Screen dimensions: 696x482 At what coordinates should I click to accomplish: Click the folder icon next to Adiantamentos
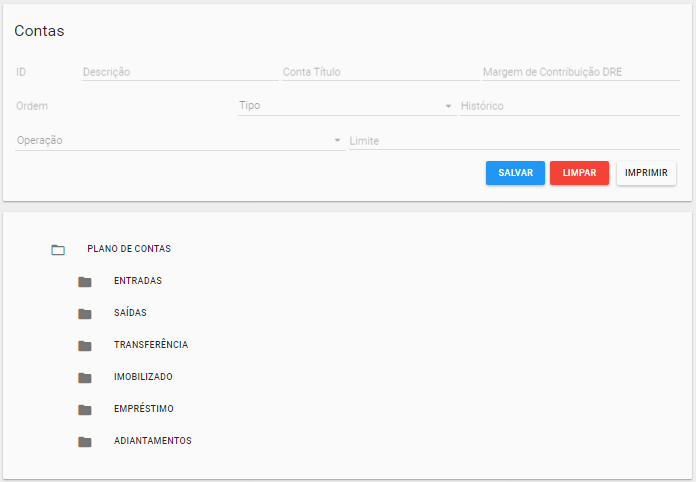coord(85,442)
